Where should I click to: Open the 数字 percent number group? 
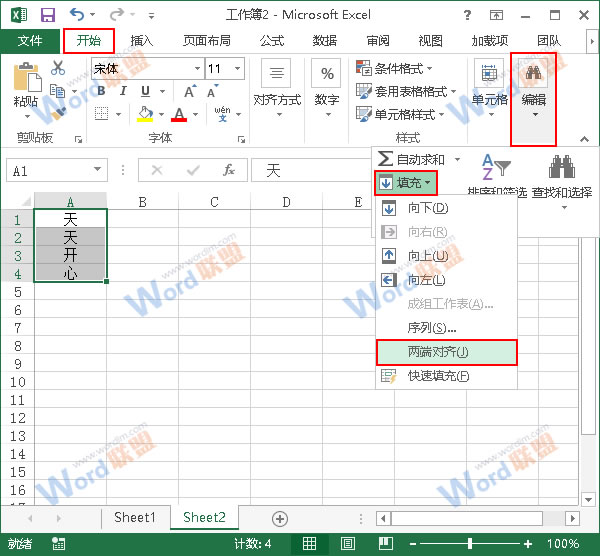coord(327,88)
